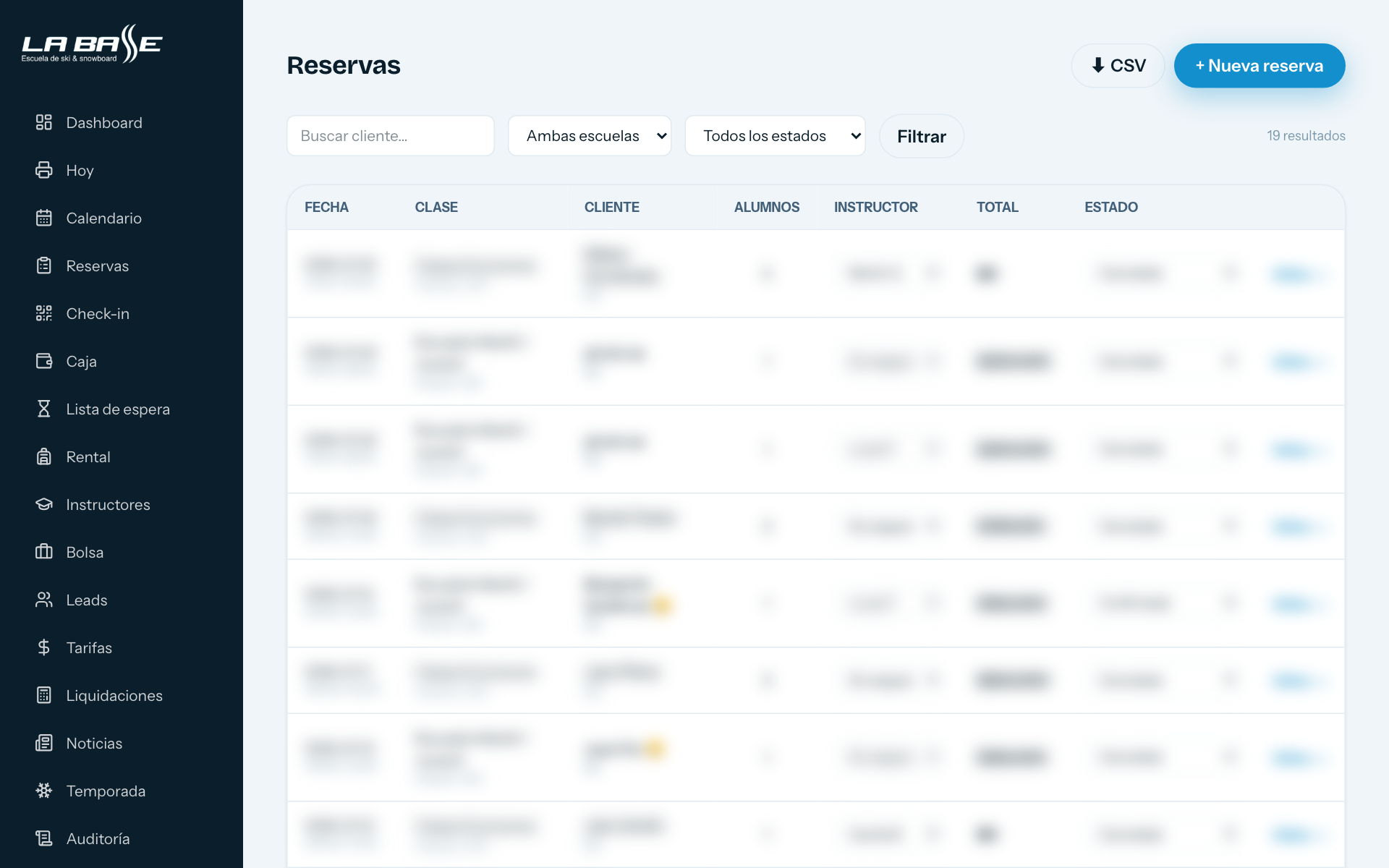
Task: Click the Calendario calendar icon
Action: tap(44, 218)
